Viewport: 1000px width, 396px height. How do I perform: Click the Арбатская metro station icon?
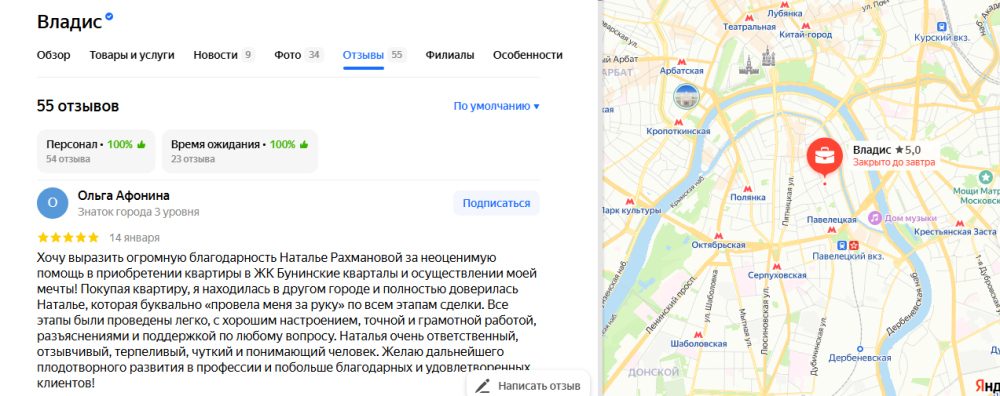[x=682, y=62]
